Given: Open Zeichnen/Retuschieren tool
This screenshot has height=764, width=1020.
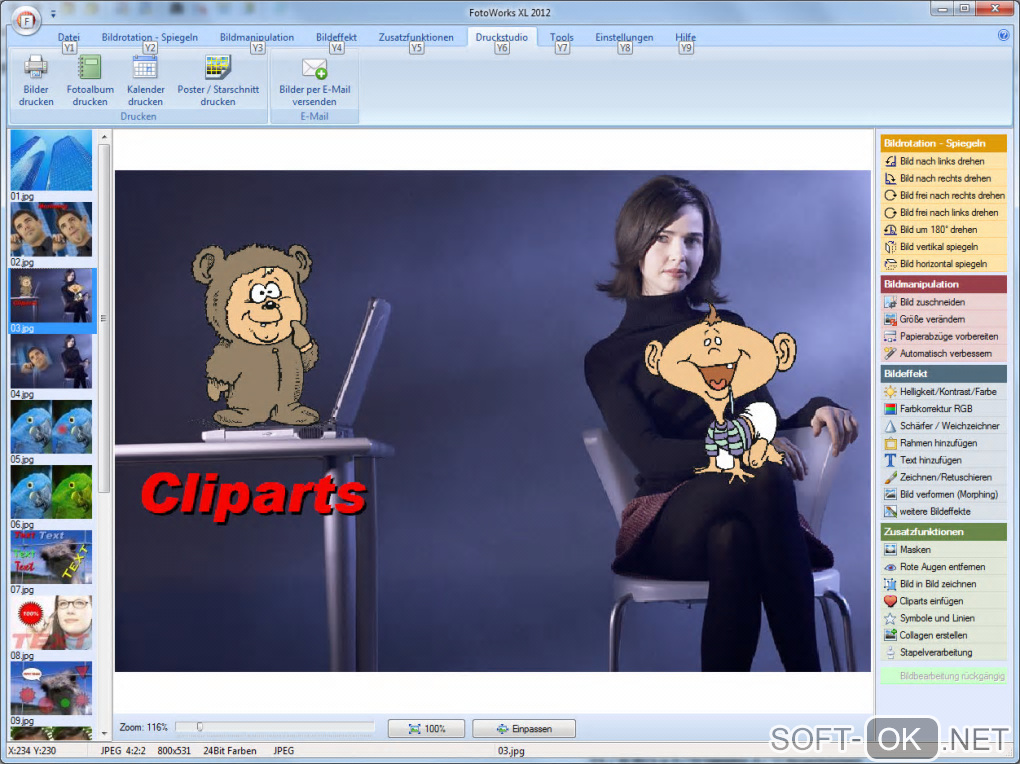Looking at the screenshot, I should click(943, 477).
